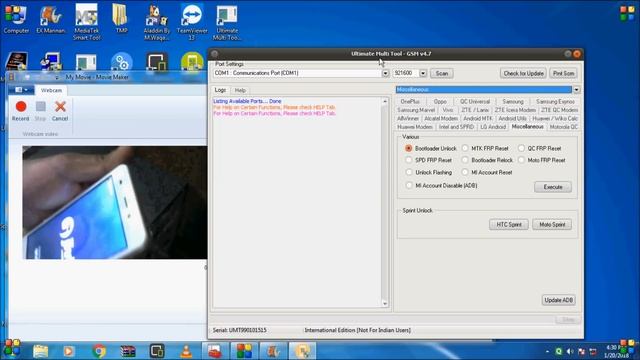Open Movie Maker application menu button
640x360 pixels.
coord(21,90)
